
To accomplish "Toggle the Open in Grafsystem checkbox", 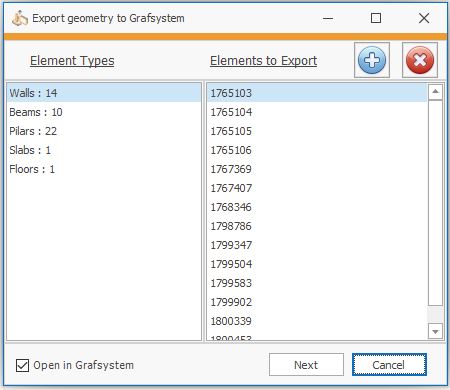I will [22, 365].
